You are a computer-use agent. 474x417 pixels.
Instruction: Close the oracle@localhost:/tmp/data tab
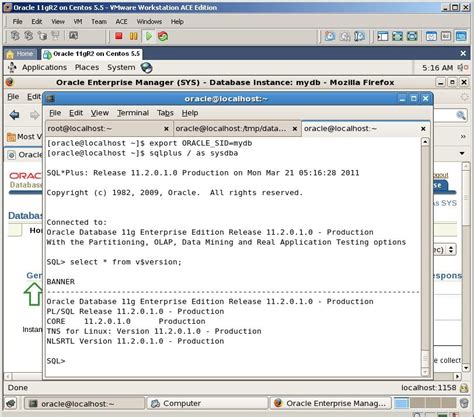coord(295,129)
